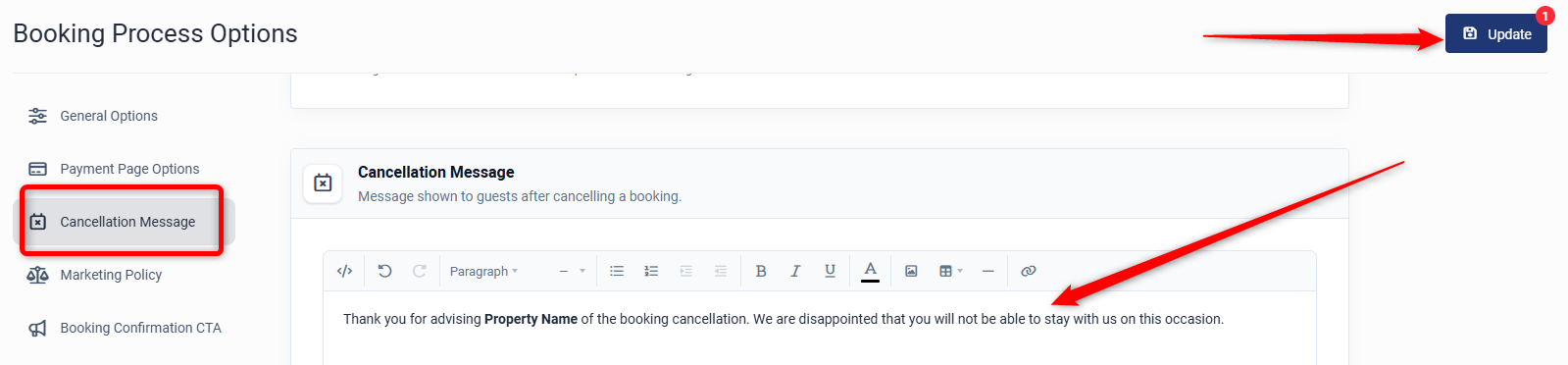Open the text color picker
This screenshot has width=1568, height=365.
point(871,271)
